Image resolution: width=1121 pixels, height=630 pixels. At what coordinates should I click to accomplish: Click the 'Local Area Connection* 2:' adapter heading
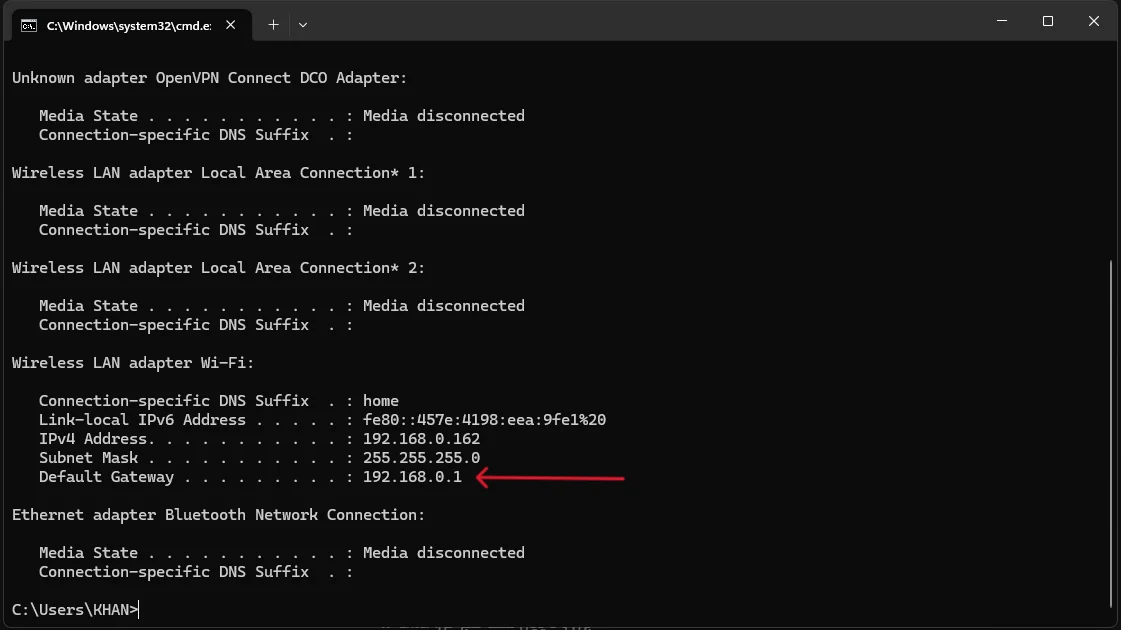(218, 268)
